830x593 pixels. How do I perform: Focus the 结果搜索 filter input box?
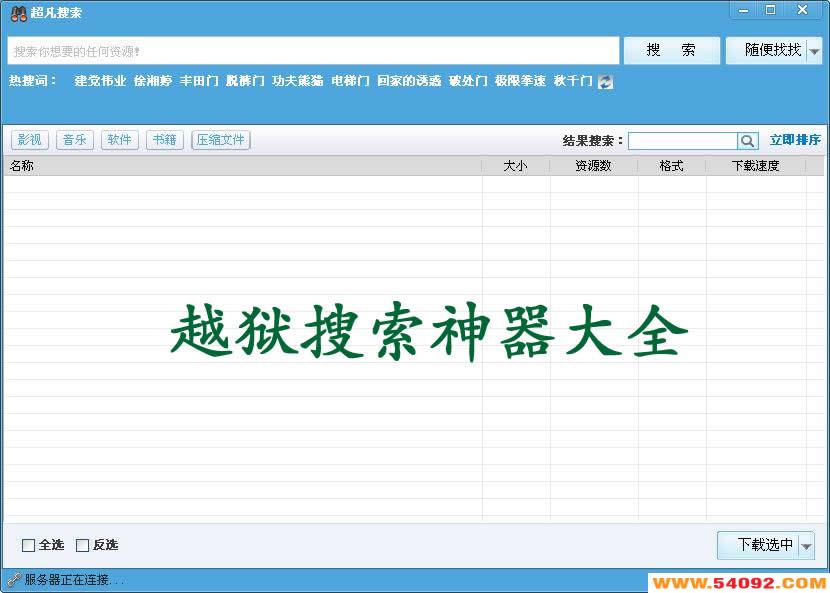point(683,141)
